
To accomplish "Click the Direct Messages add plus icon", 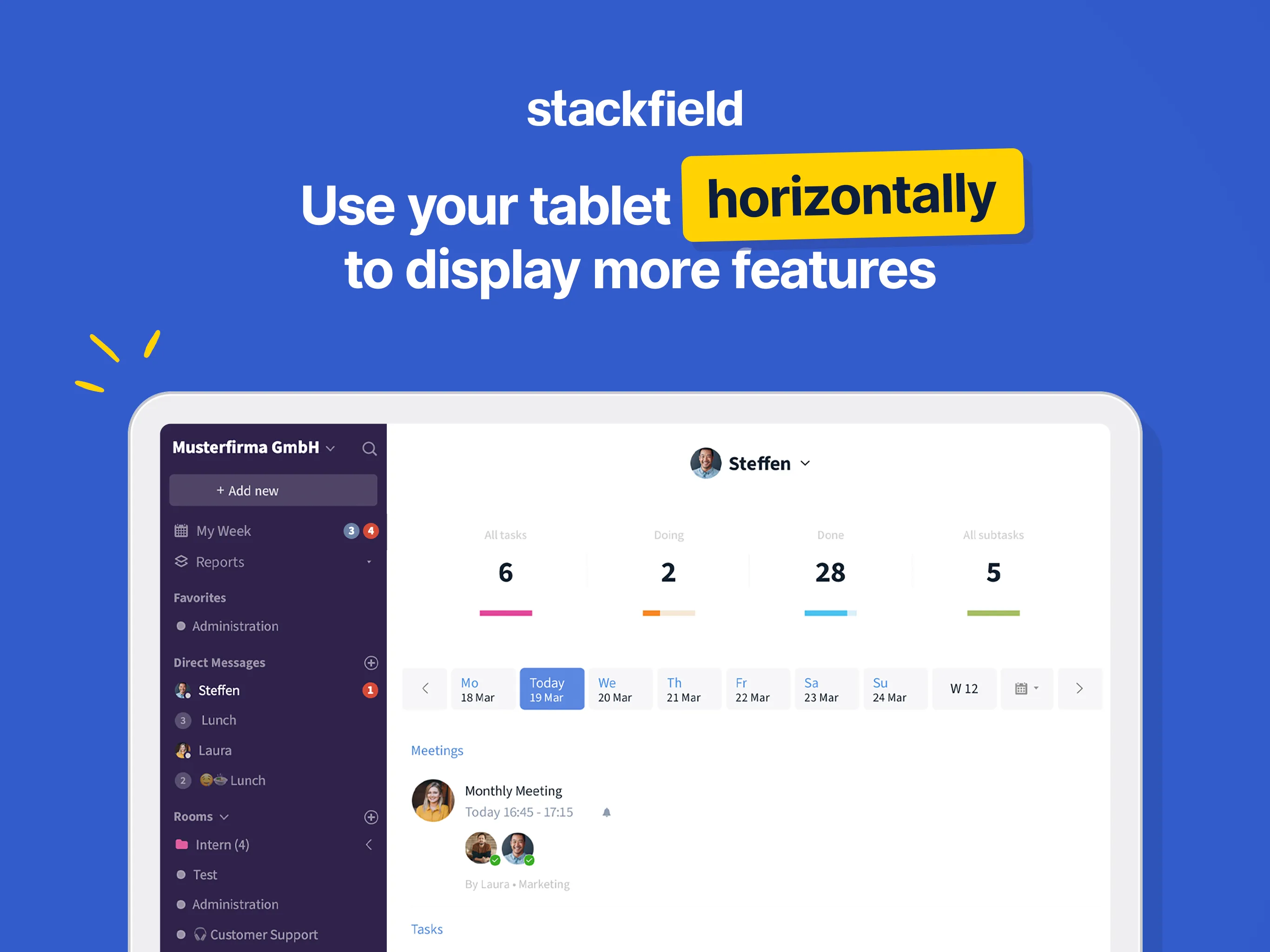I will coord(370,662).
